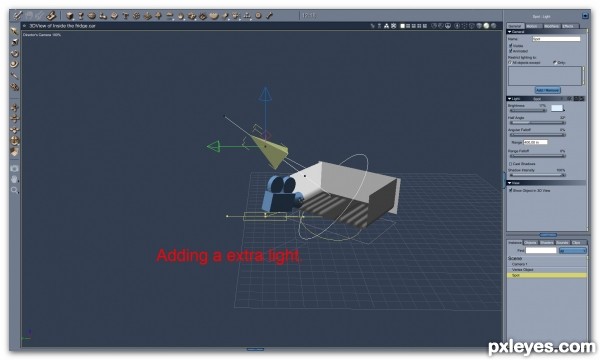This screenshot has width=600, height=360.
Task: Switch to the Effects tab
Action: pyautogui.click(x=569, y=26)
